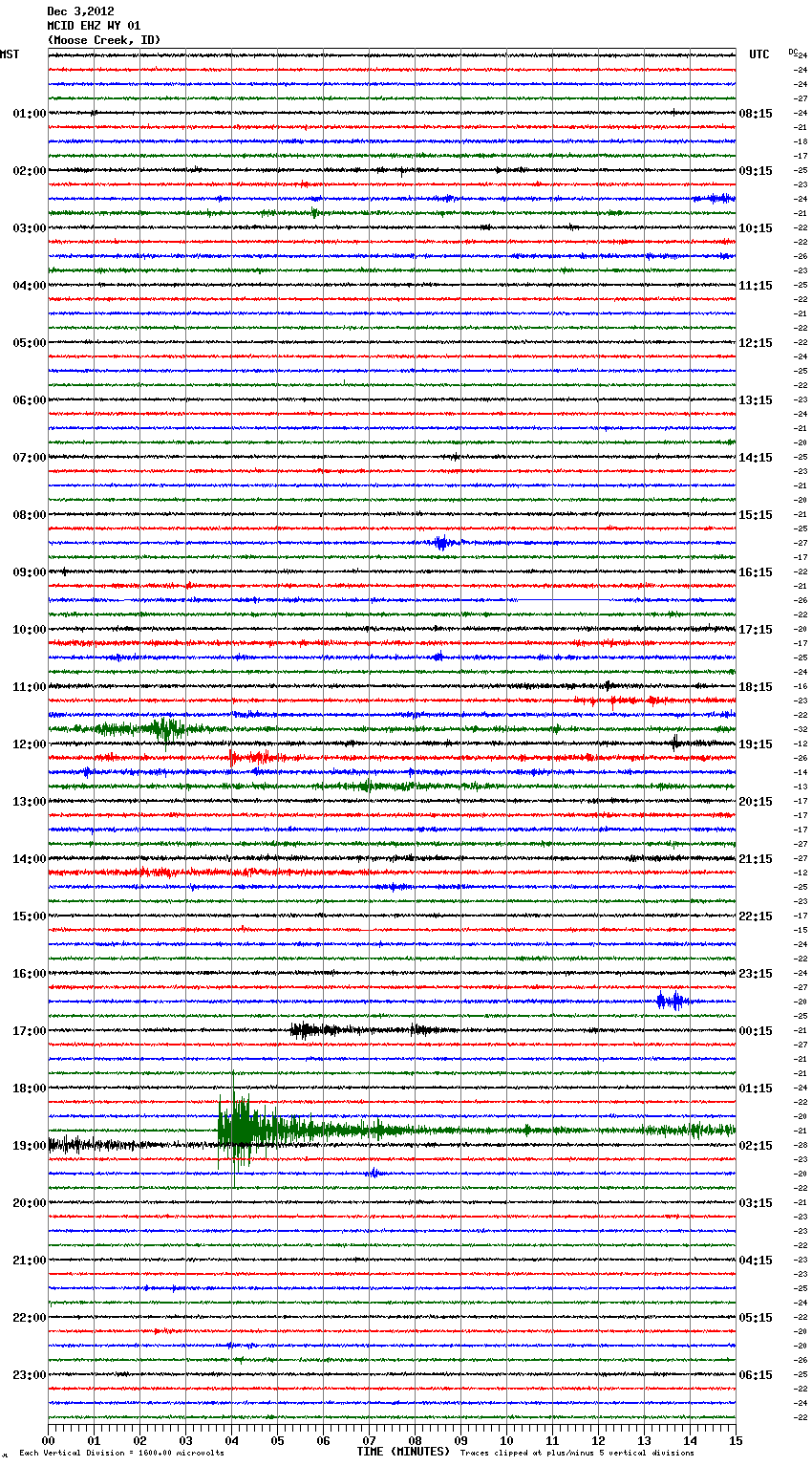Click the 18:15 UTC time label

pyautogui.click(x=756, y=687)
